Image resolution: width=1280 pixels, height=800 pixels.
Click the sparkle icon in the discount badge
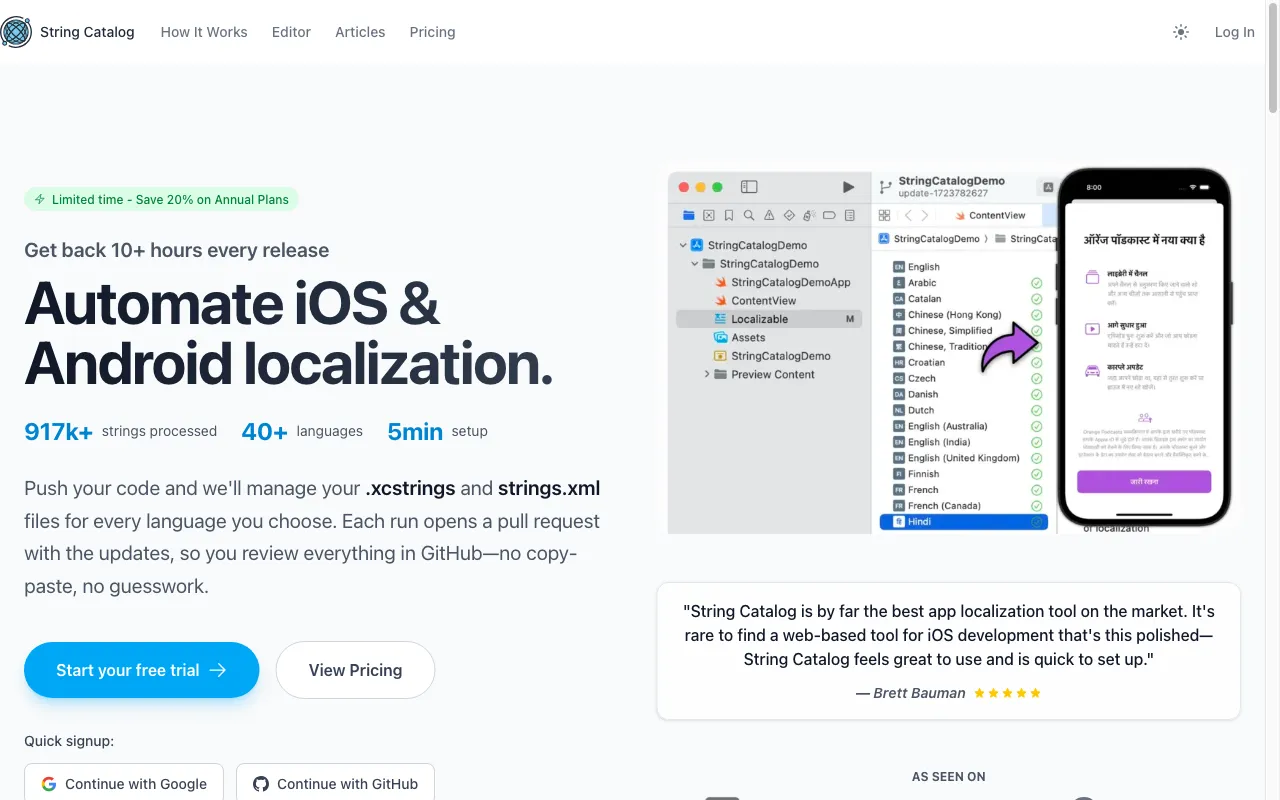[x=40, y=199]
